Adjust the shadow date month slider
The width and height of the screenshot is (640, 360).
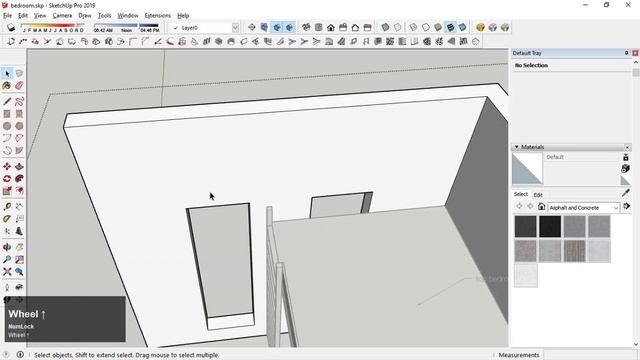[52, 27]
